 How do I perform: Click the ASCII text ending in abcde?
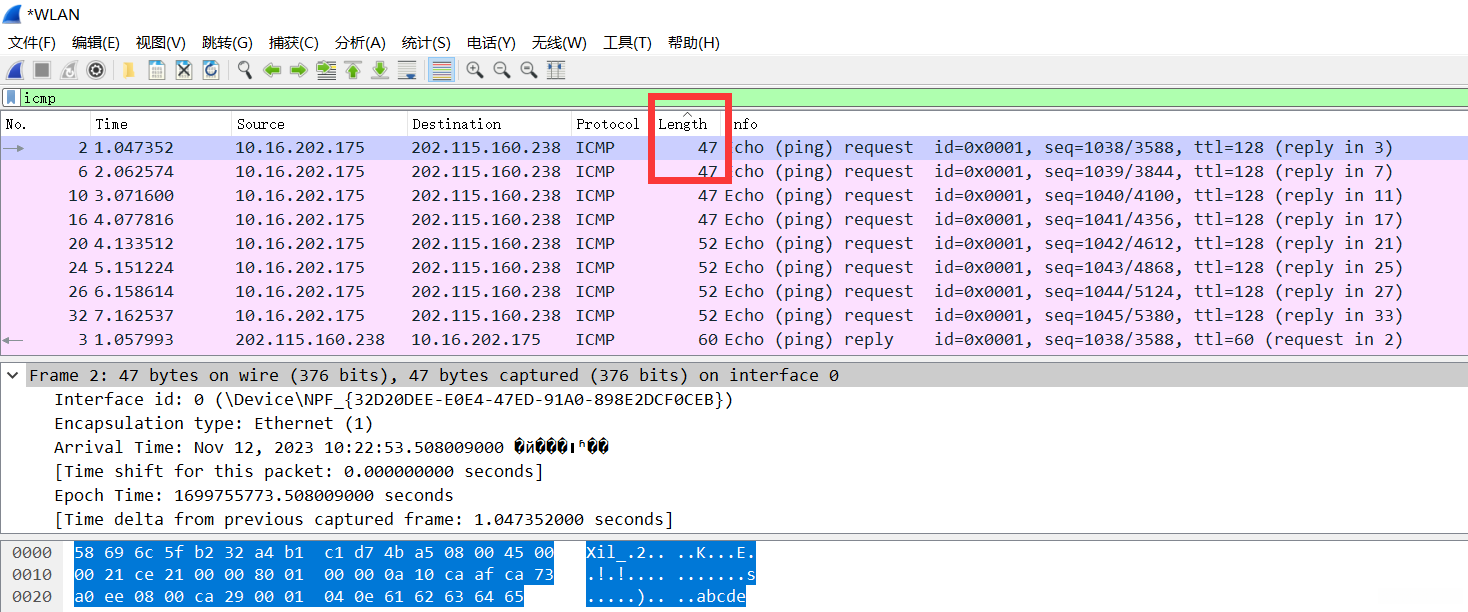[x=666, y=599]
